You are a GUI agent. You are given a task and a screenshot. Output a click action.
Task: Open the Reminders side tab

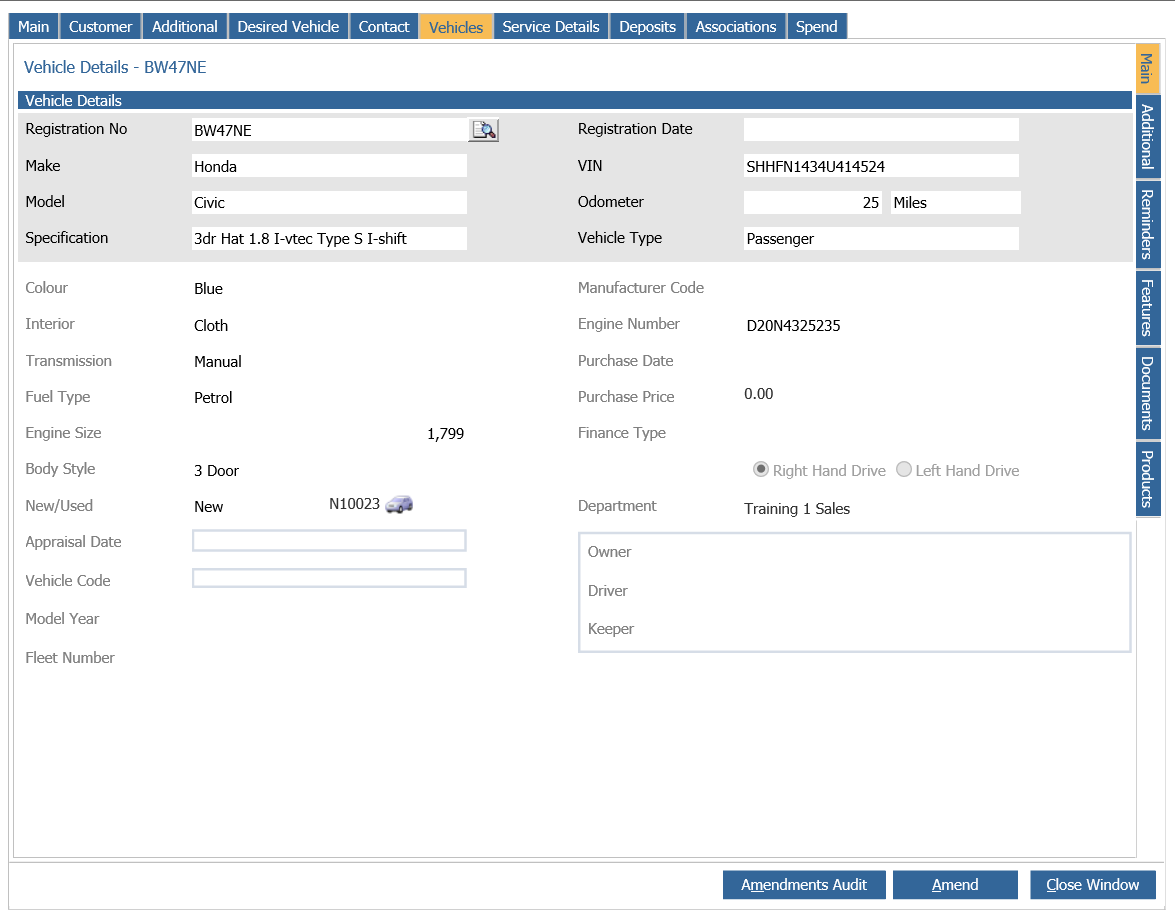tap(1147, 224)
